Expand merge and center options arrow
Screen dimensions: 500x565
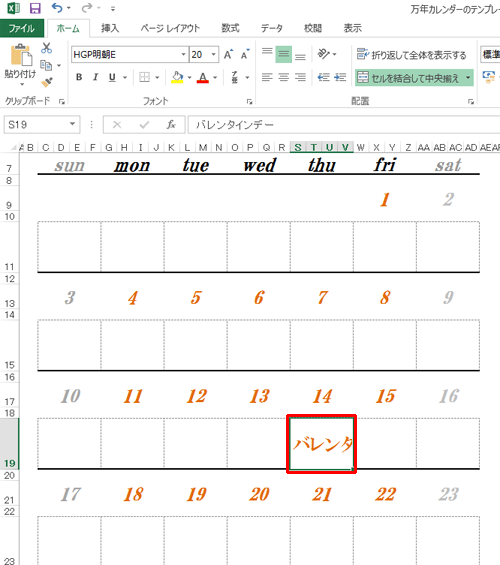coord(468,77)
